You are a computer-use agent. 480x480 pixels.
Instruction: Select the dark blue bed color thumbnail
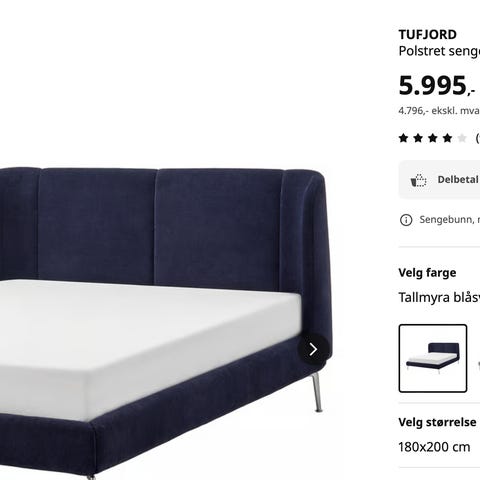coord(433,358)
